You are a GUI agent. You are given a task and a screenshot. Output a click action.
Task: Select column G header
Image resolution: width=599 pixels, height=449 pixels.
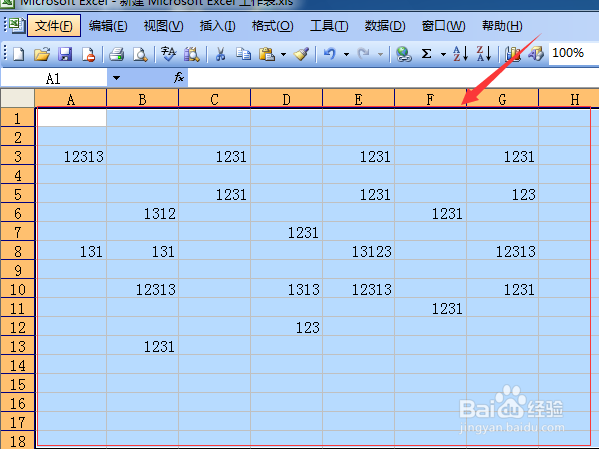click(502, 99)
